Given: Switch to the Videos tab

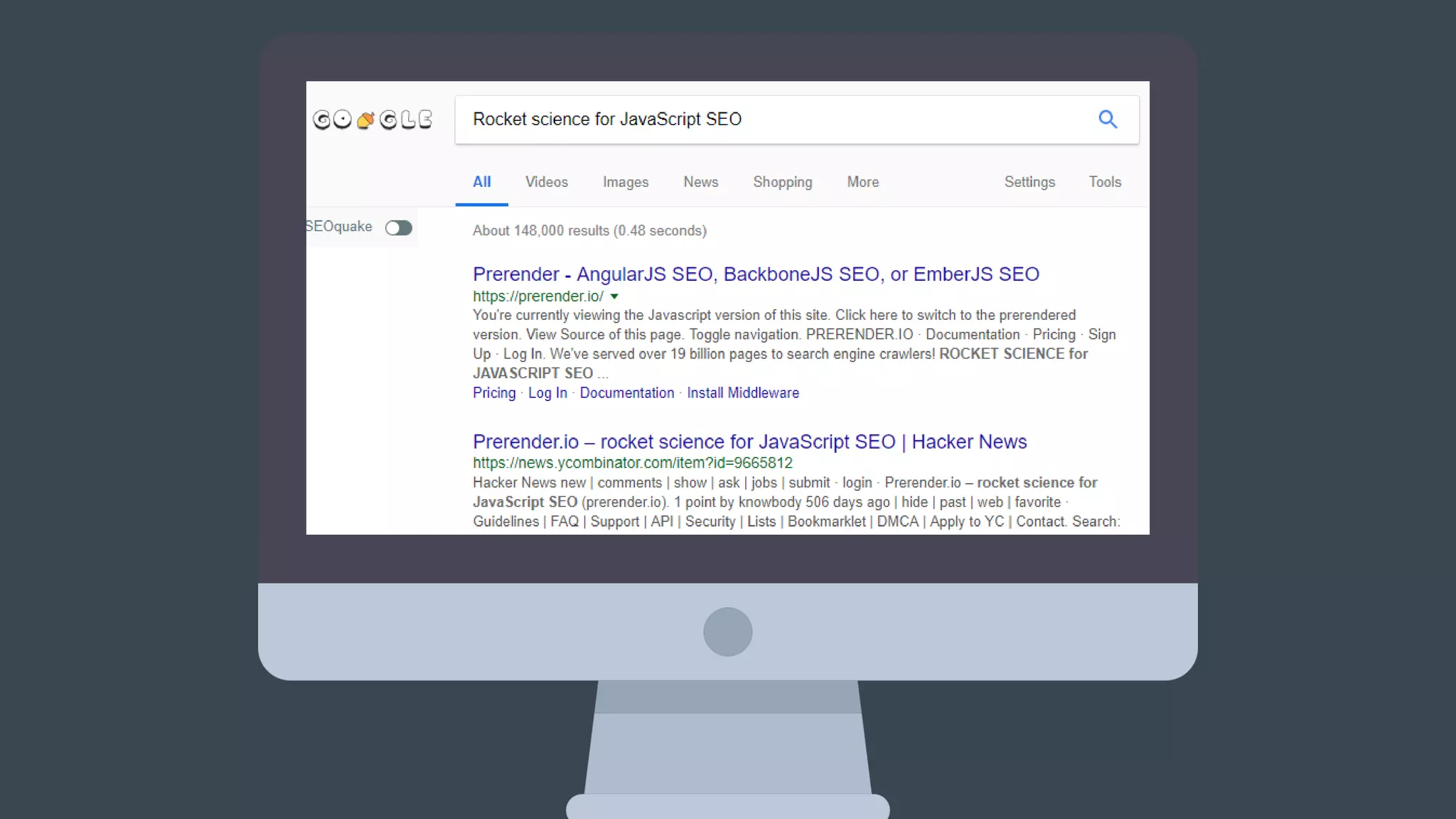Looking at the screenshot, I should pos(546,182).
